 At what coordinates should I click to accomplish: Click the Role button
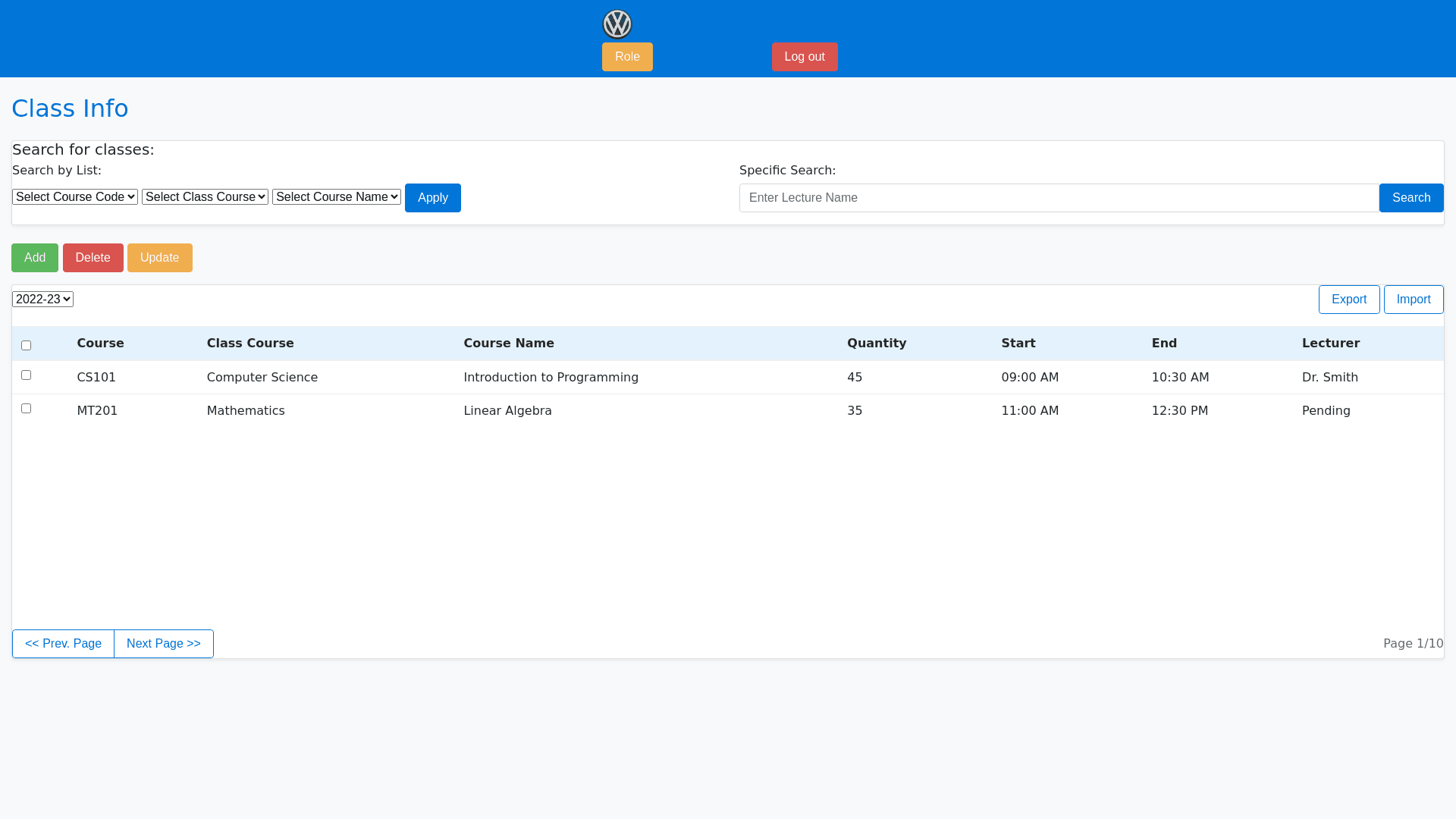627,56
